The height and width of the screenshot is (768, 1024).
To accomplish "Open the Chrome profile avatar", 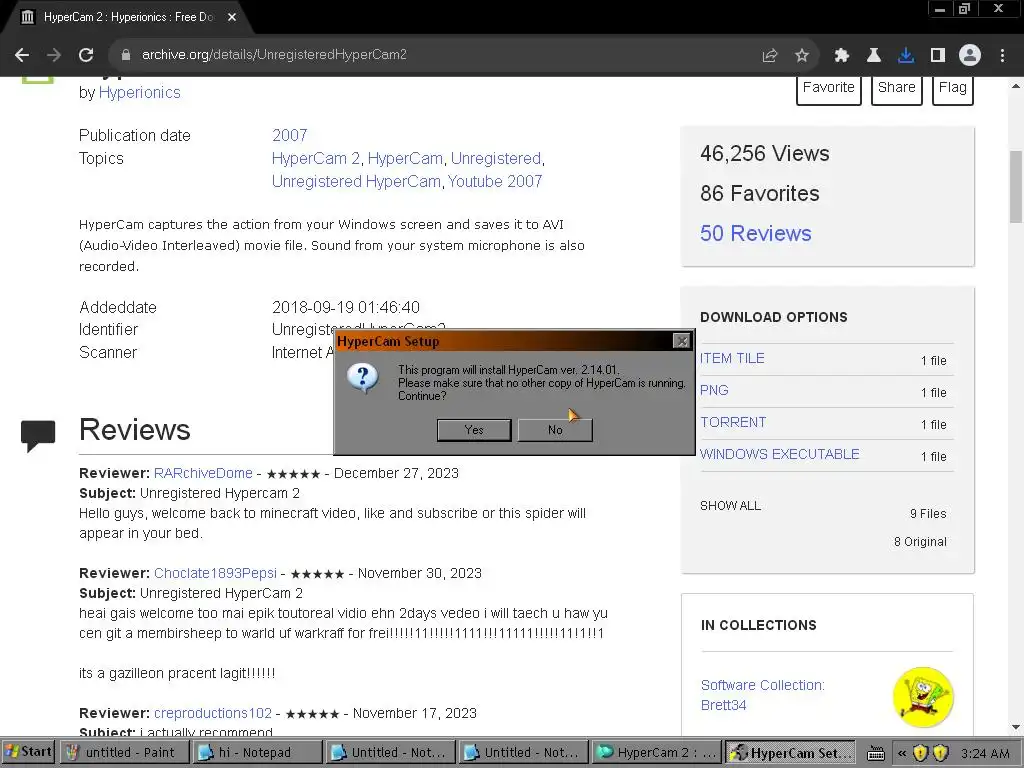I will pyautogui.click(x=970, y=56).
